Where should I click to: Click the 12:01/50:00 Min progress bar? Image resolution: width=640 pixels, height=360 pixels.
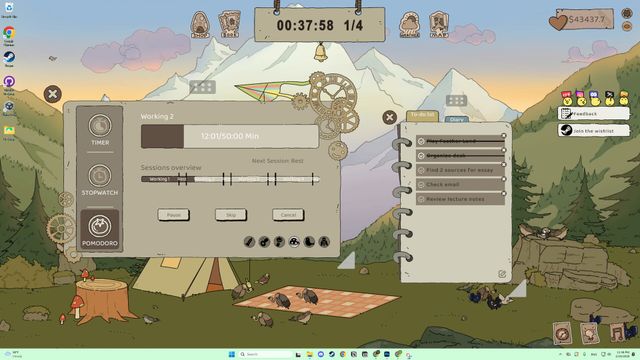coord(230,136)
